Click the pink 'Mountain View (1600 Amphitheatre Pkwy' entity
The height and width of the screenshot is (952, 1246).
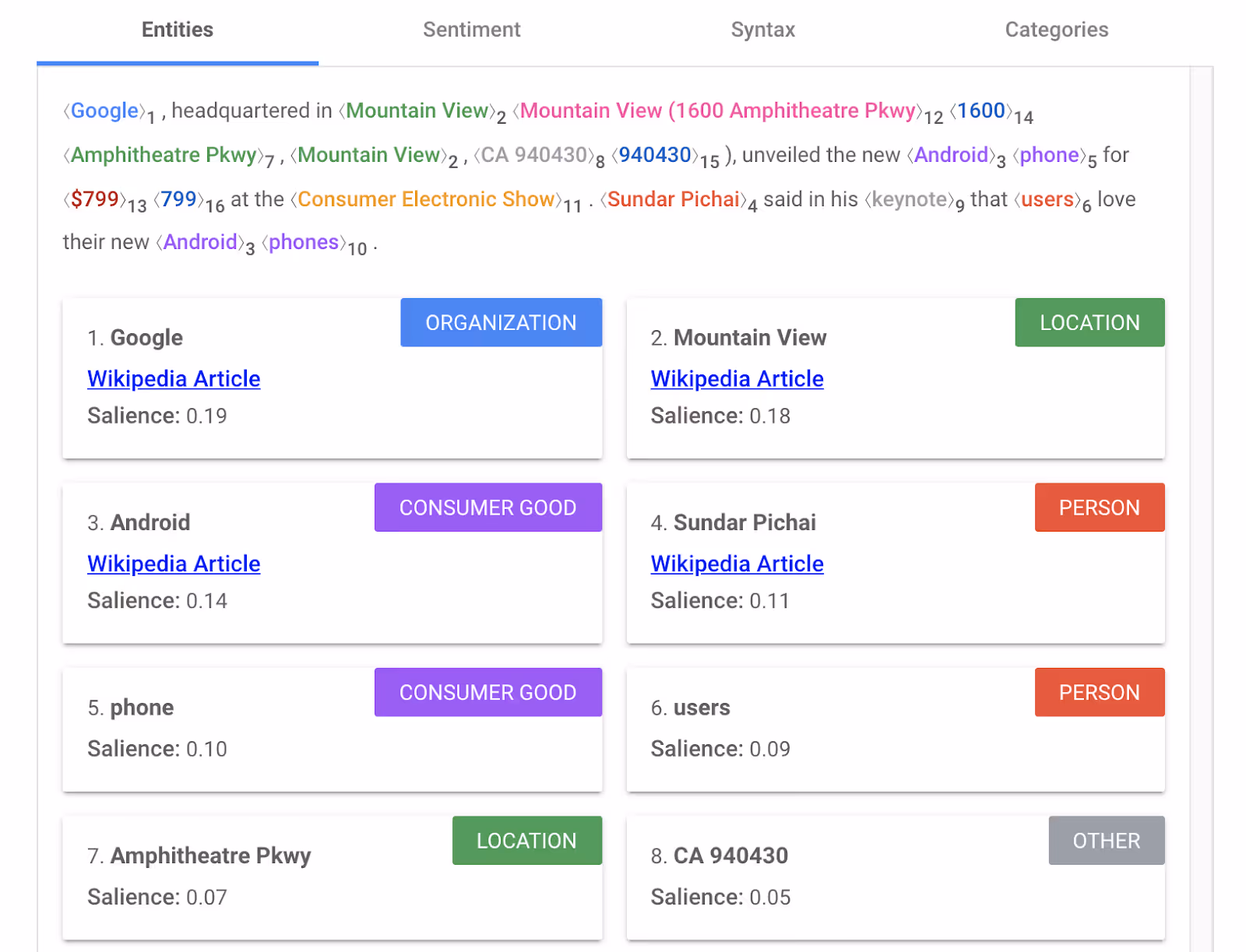click(x=717, y=111)
